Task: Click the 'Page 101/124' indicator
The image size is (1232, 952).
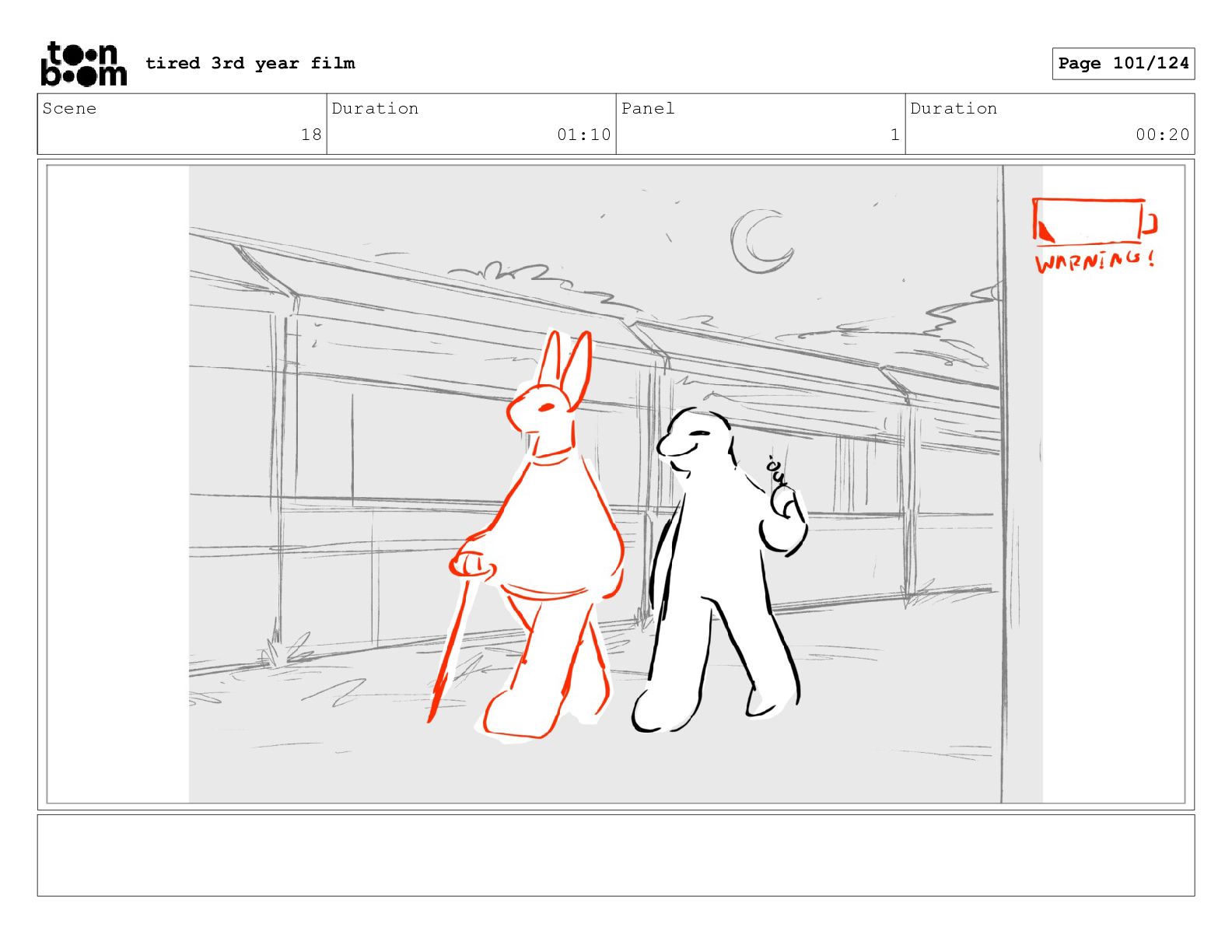Action: [x=1123, y=64]
